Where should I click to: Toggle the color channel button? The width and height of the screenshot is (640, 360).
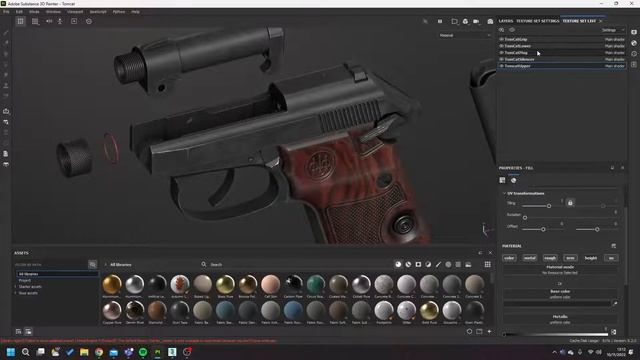pos(509,258)
